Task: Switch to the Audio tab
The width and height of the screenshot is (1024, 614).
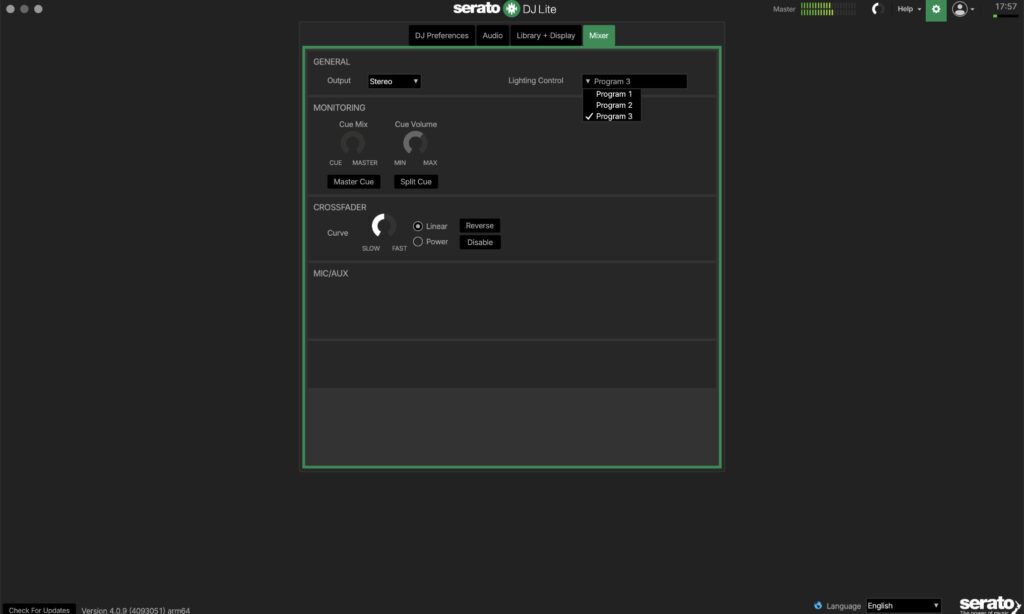Action: tap(492, 35)
